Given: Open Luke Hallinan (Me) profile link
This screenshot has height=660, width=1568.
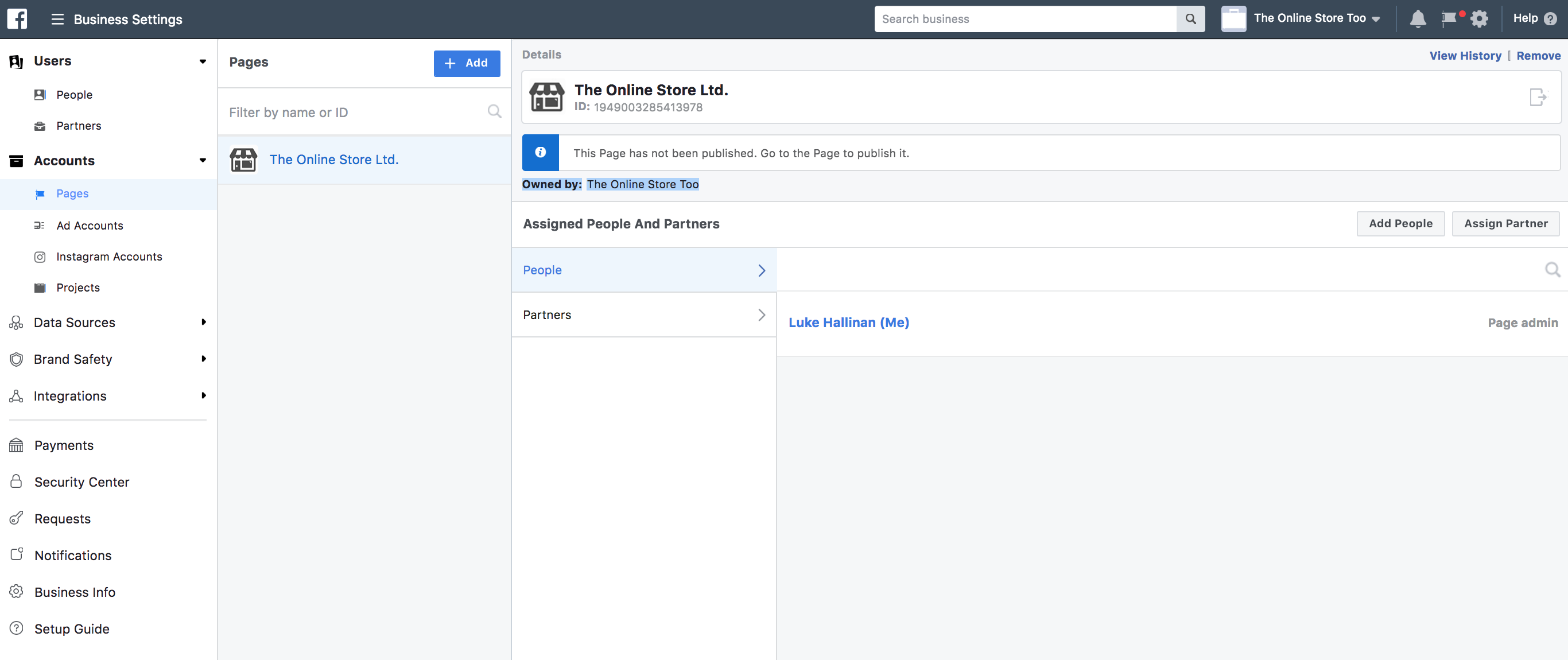Looking at the screenshot, I should tap(848, 323).
